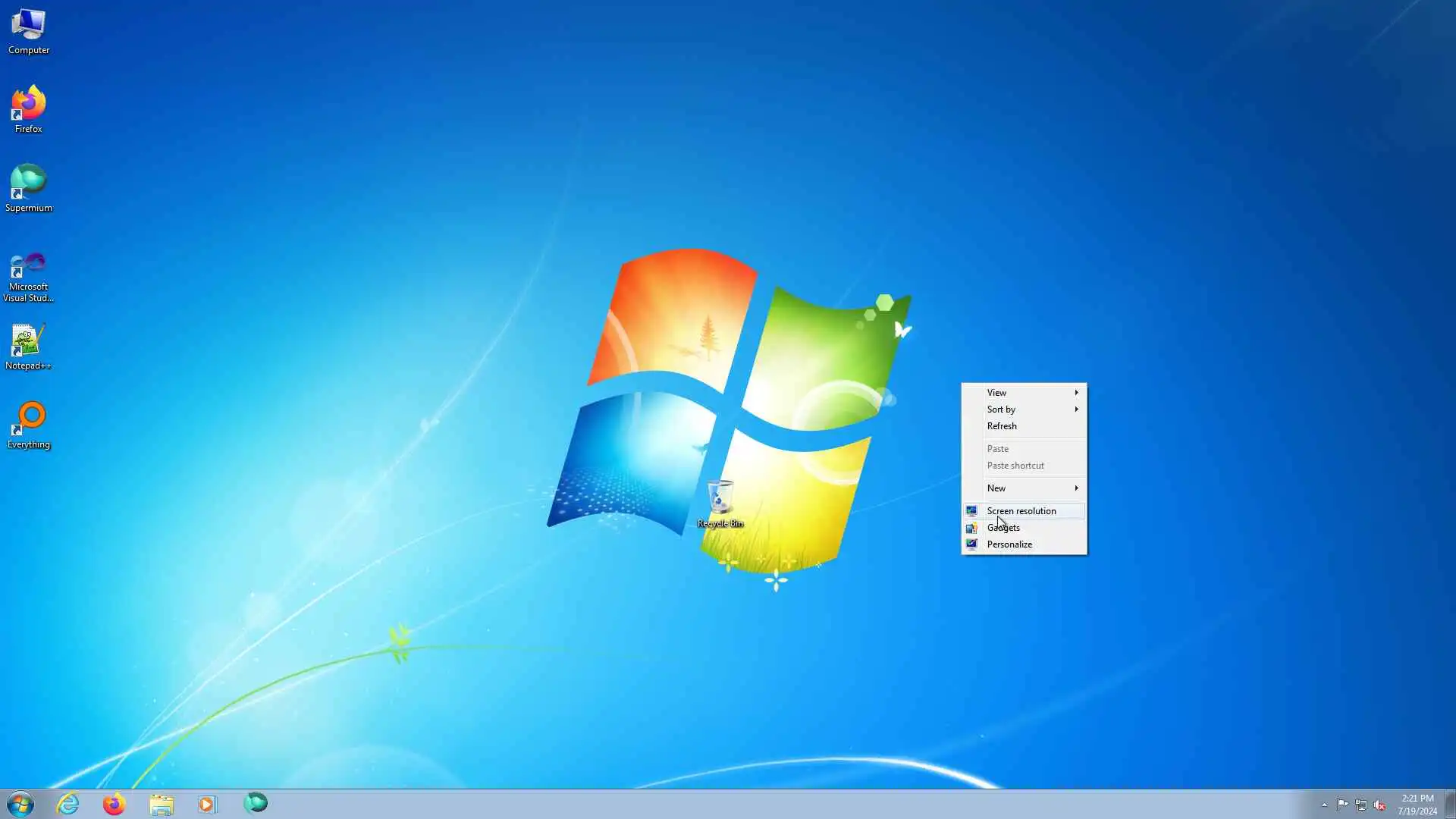
Task: Launch Windows Media Player from taskbar
Action: 207,804
